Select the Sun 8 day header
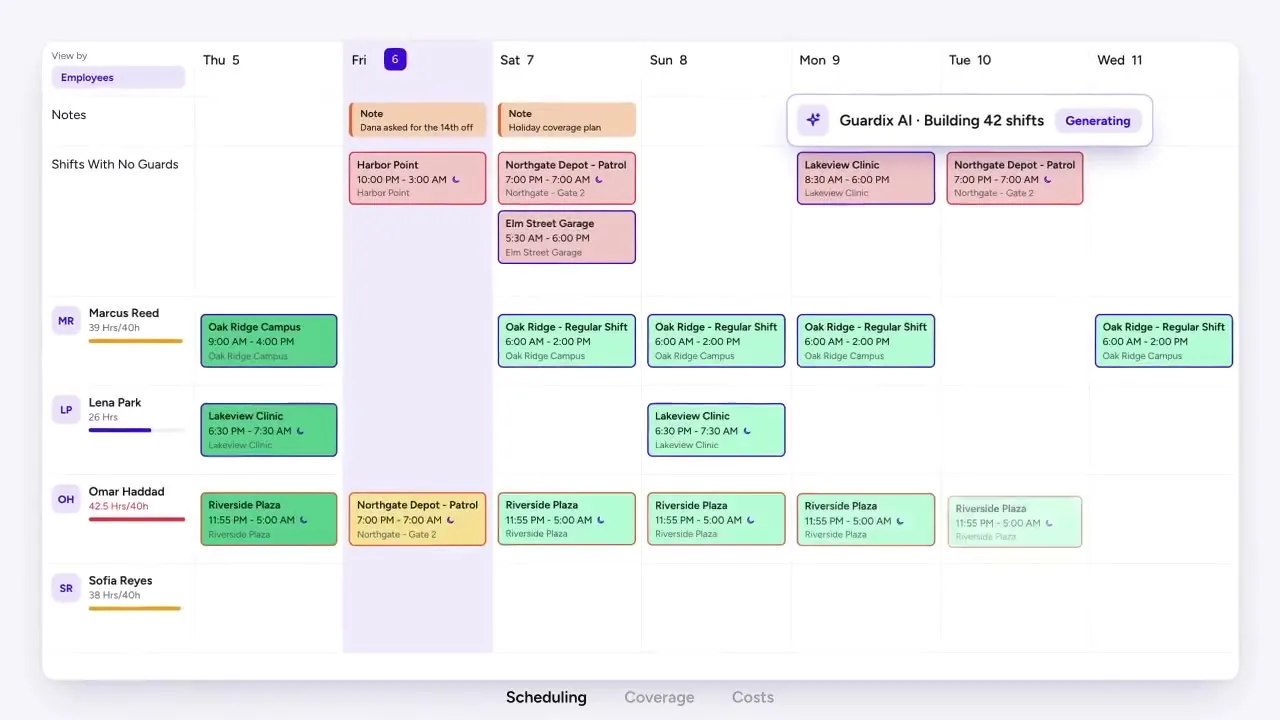Screen dimensions: 1280x720 [x=668, y=60]
